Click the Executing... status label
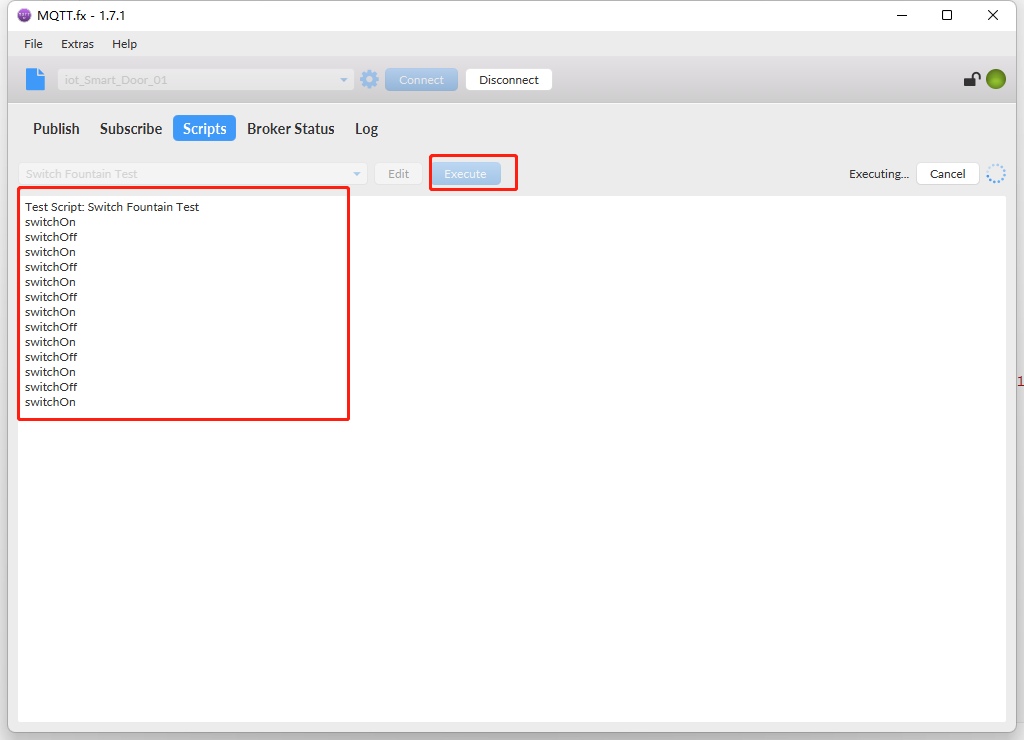1024x740 pixels. click(879, 174)
